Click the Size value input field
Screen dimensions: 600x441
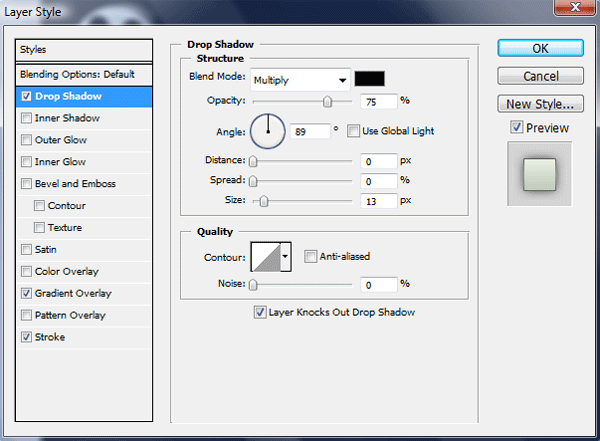point(379,201)
